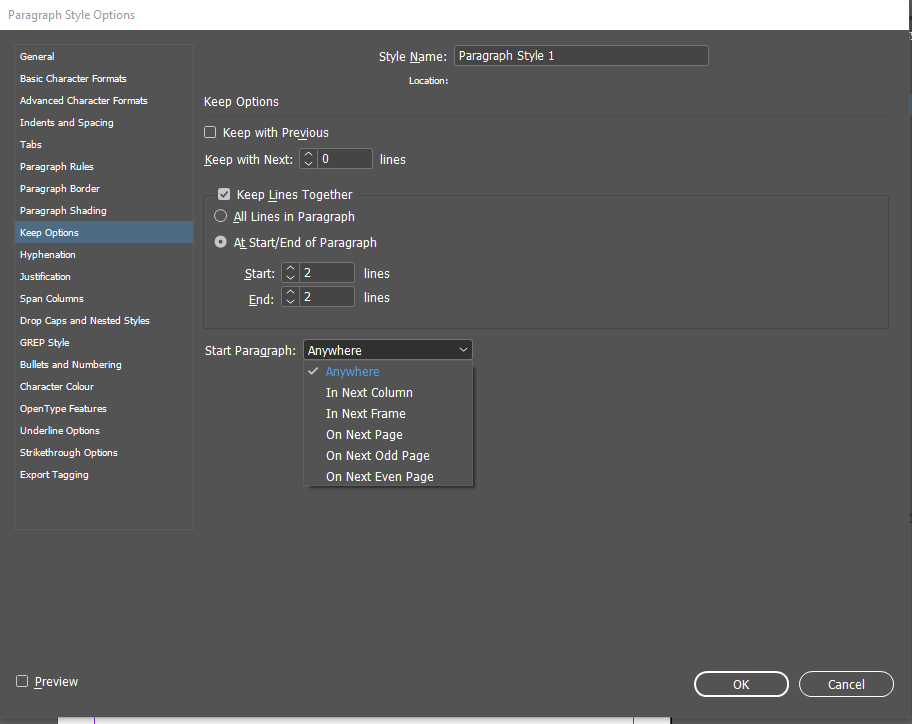Pick On Next Page from list
The height and width of the screenshot is (724, 912).
point(364,434)
